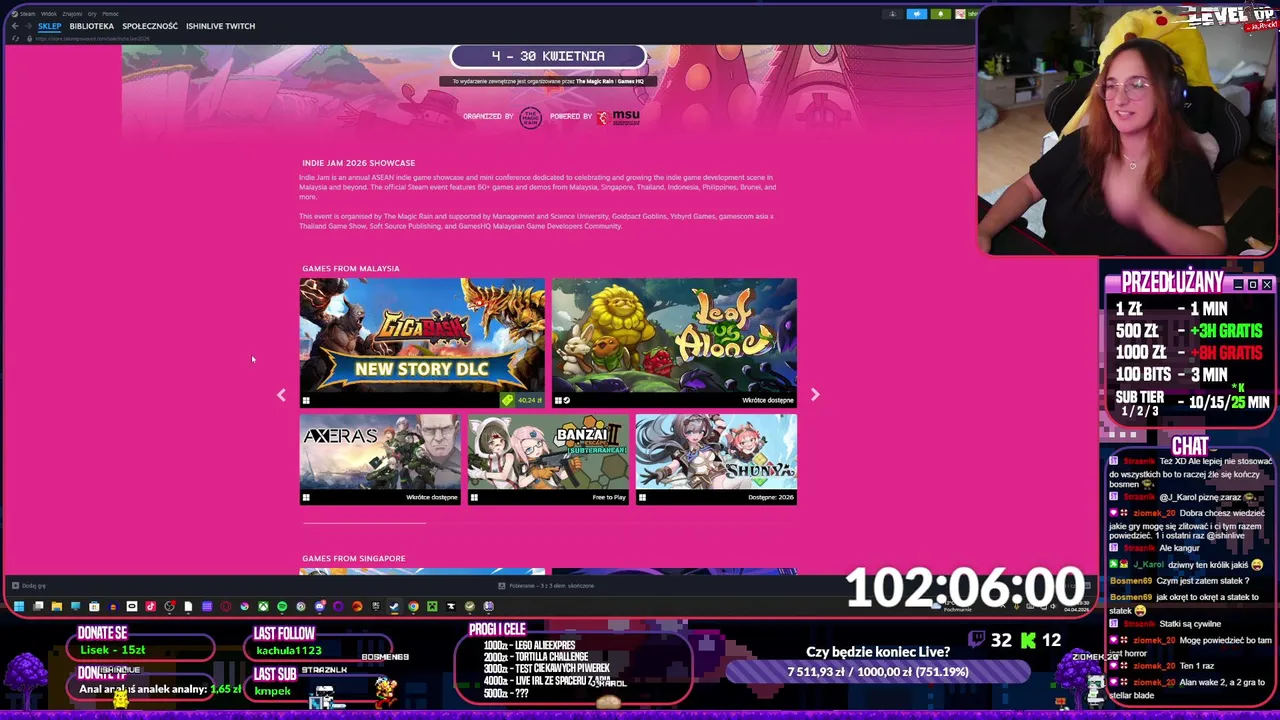The height and width of the screenshot is (720, 1280).
Task: Open Discord from the taskbar
Action: click(320, 606)
